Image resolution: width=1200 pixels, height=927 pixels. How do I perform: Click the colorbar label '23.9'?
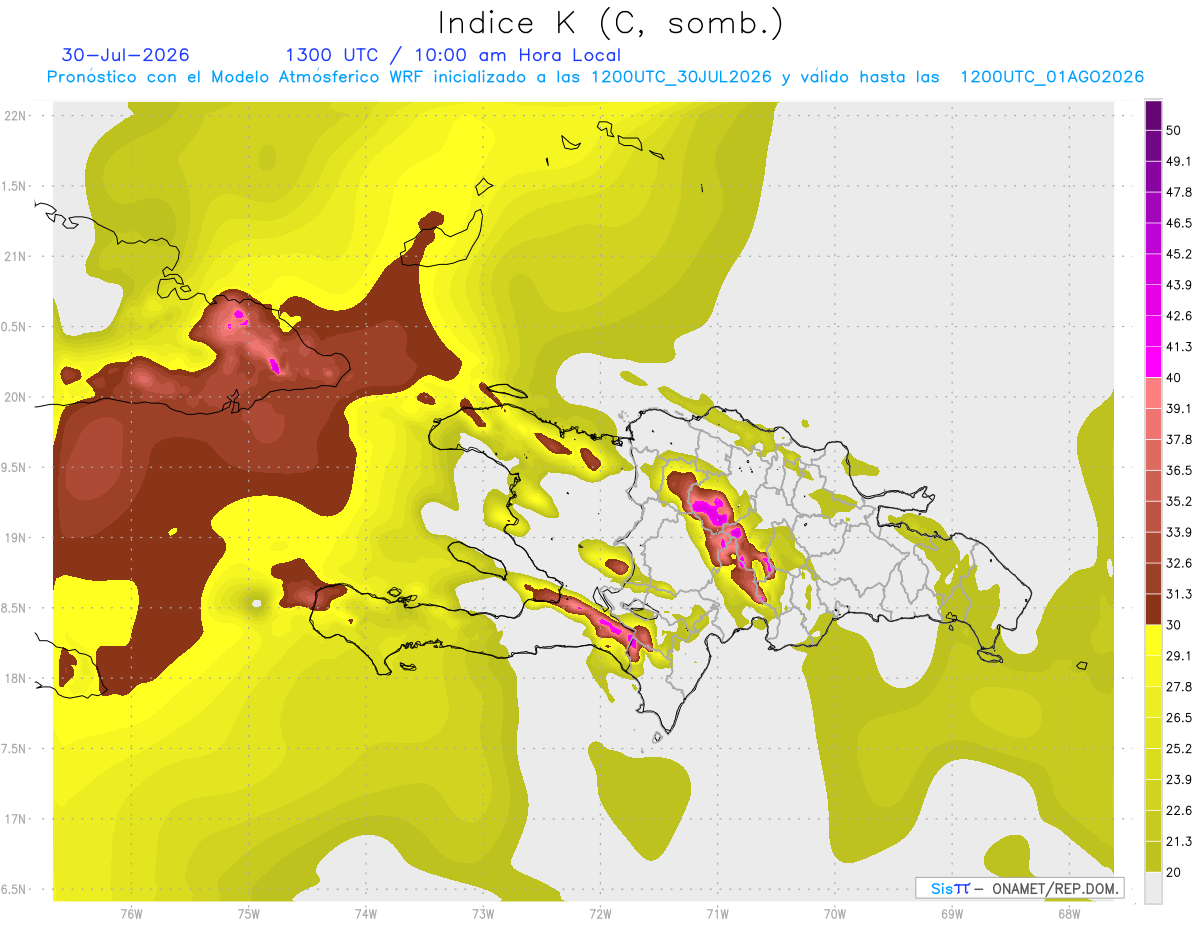click(x=1179, y=779)
